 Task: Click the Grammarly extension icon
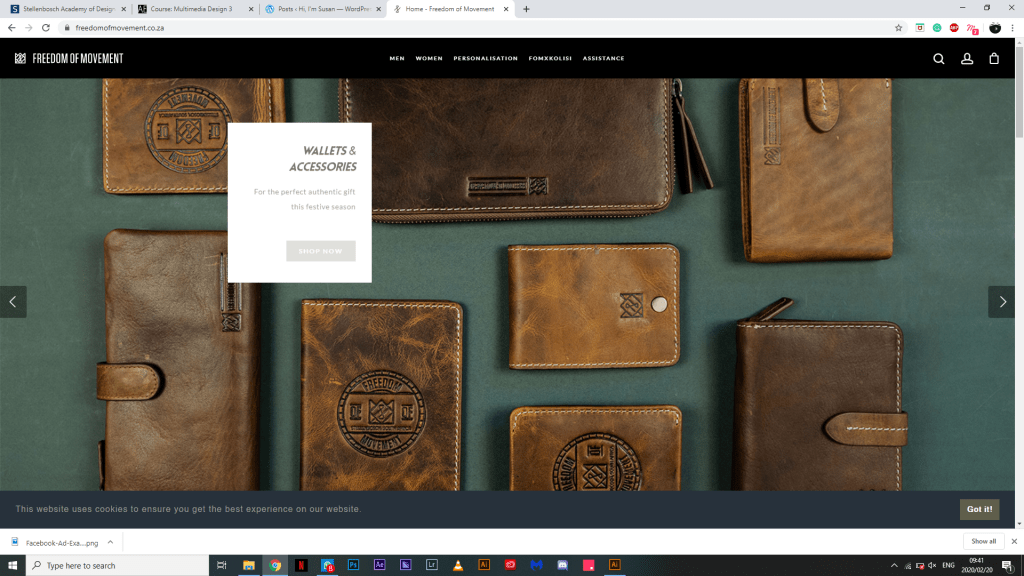(937, 28)
